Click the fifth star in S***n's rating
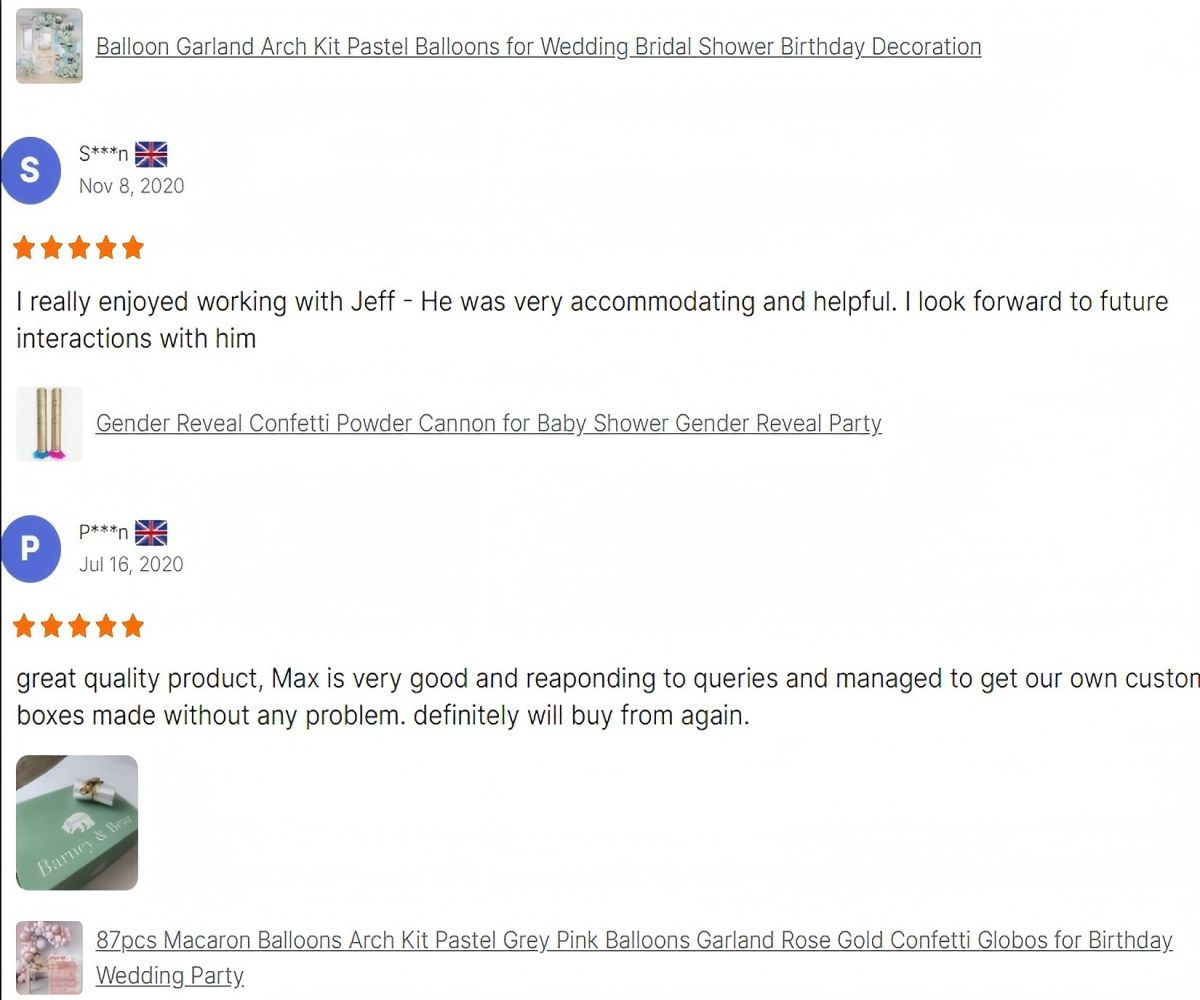 pos(133,248)
